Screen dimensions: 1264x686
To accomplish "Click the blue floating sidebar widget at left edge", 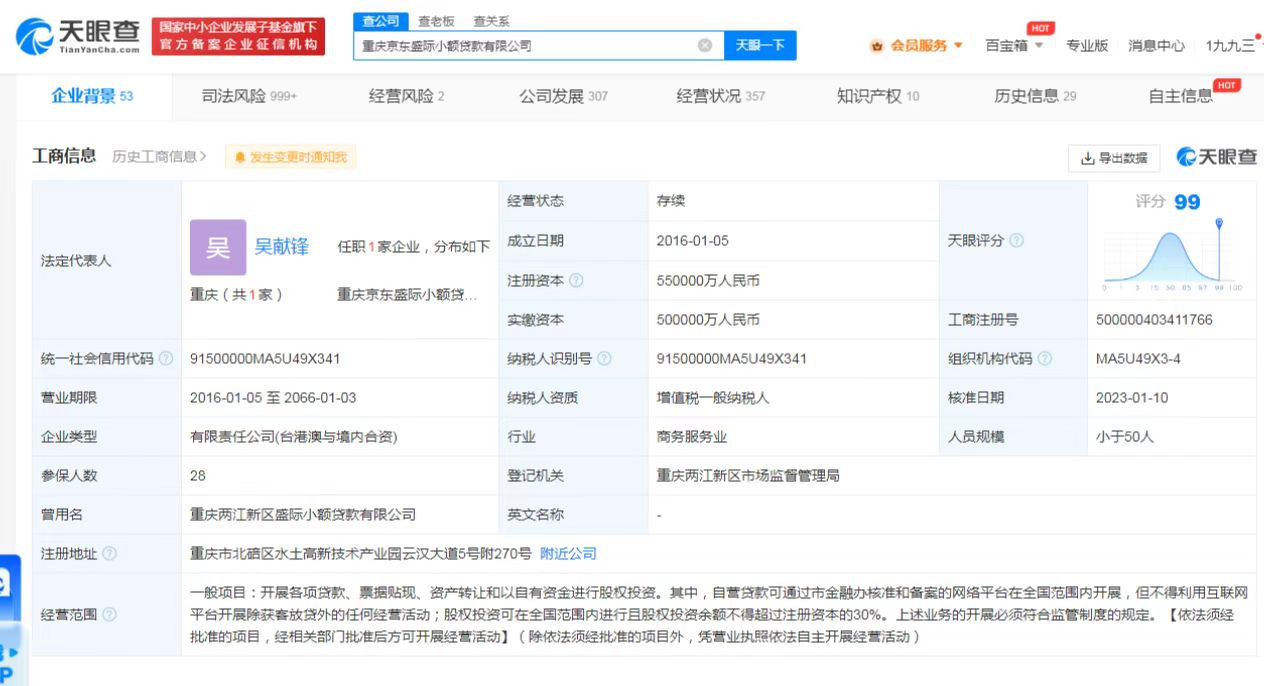I will click(x=10, y=620).
